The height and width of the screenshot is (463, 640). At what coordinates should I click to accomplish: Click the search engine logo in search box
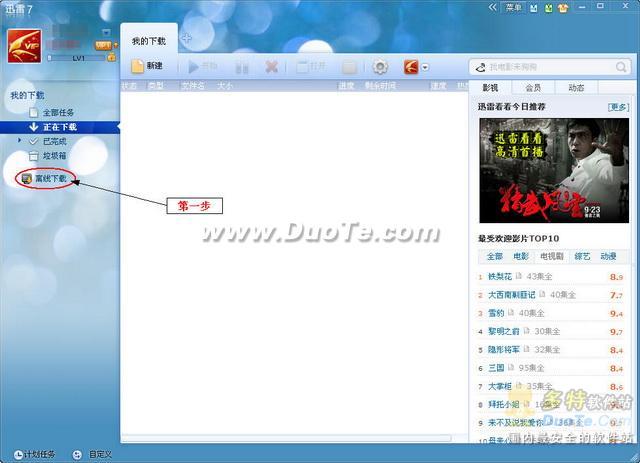click(x=481, y=67)
